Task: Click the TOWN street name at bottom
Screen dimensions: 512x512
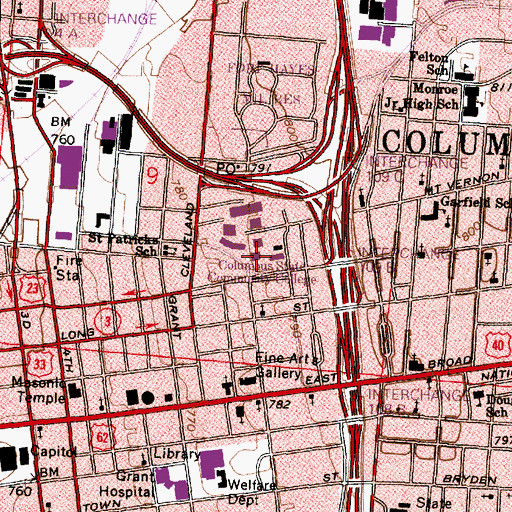Action: pos(102,506)
